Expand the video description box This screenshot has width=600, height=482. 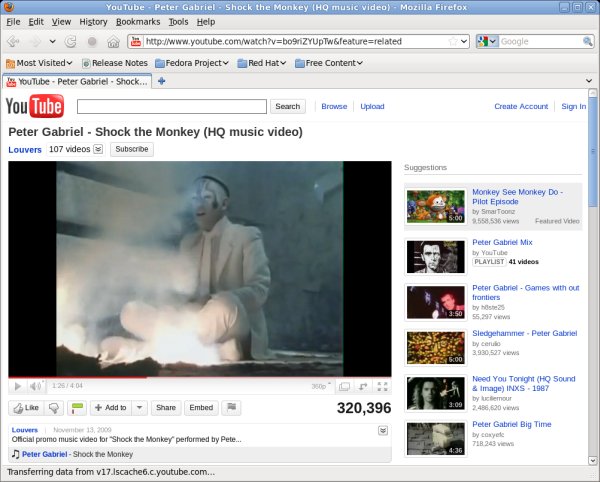coord(383,431)
